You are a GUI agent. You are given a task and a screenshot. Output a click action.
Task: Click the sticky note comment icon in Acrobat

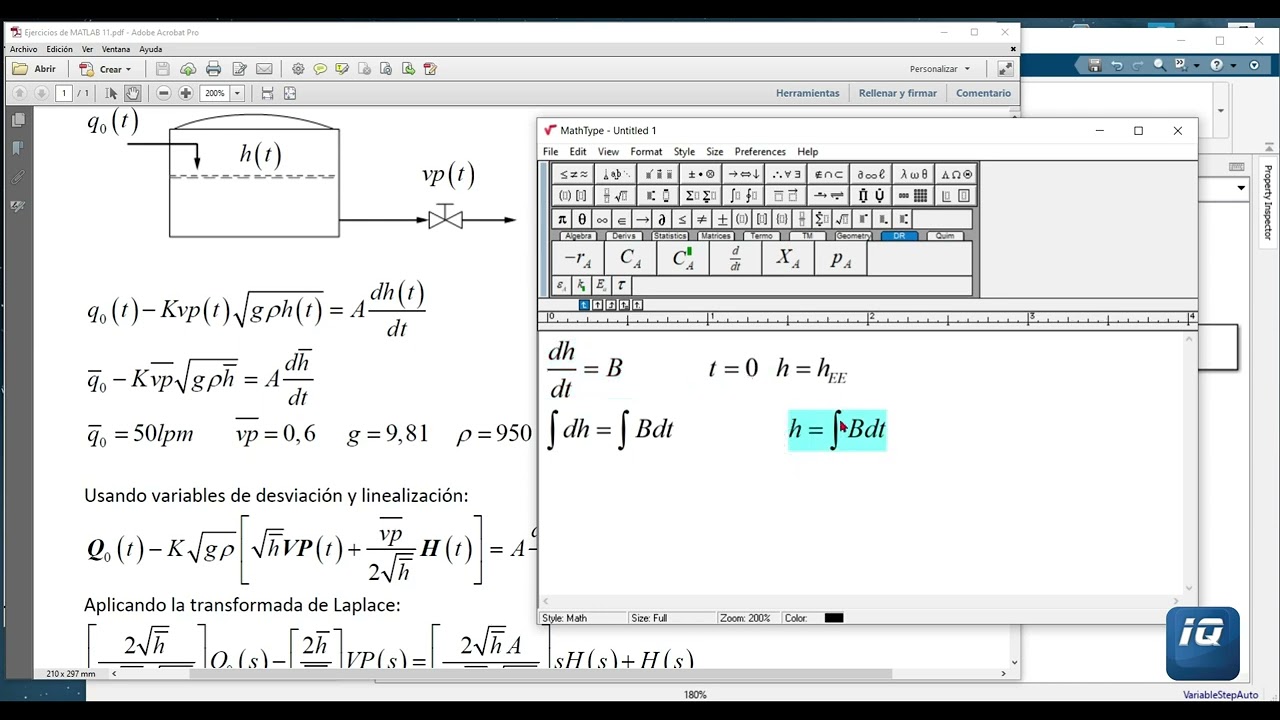320,69
